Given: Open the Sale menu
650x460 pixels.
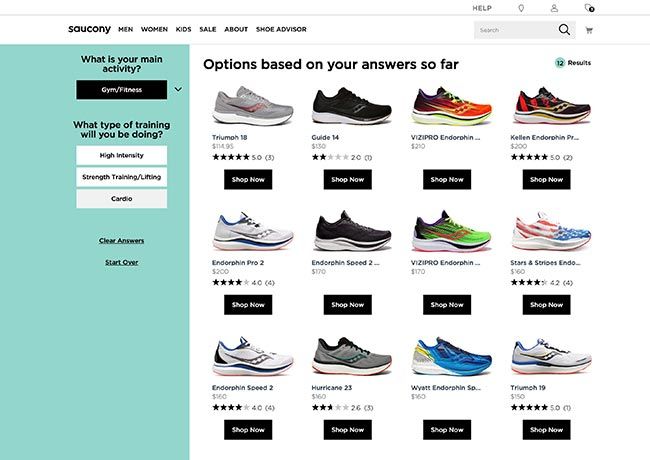Looking at the screenshot, I should (208, 29).
